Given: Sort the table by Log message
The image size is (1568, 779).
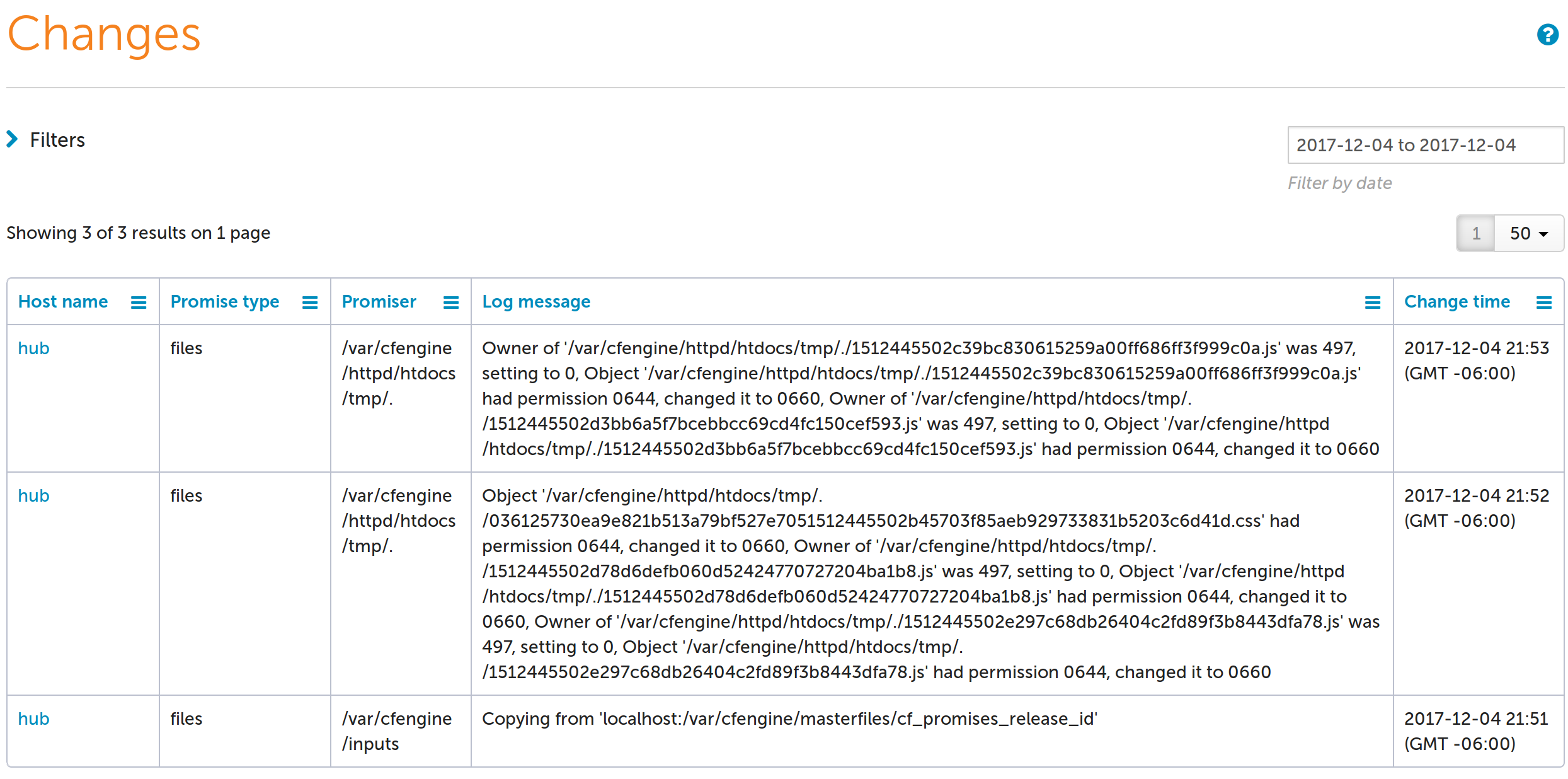Looking at the screenshot, I should [536, 301].
